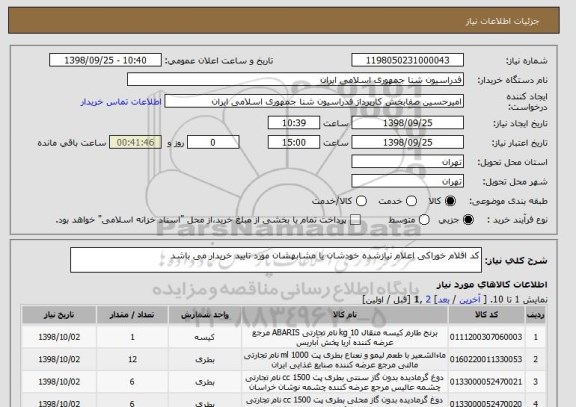
Task: Select the خدمت radio button
Action: (x=411, y=201)
